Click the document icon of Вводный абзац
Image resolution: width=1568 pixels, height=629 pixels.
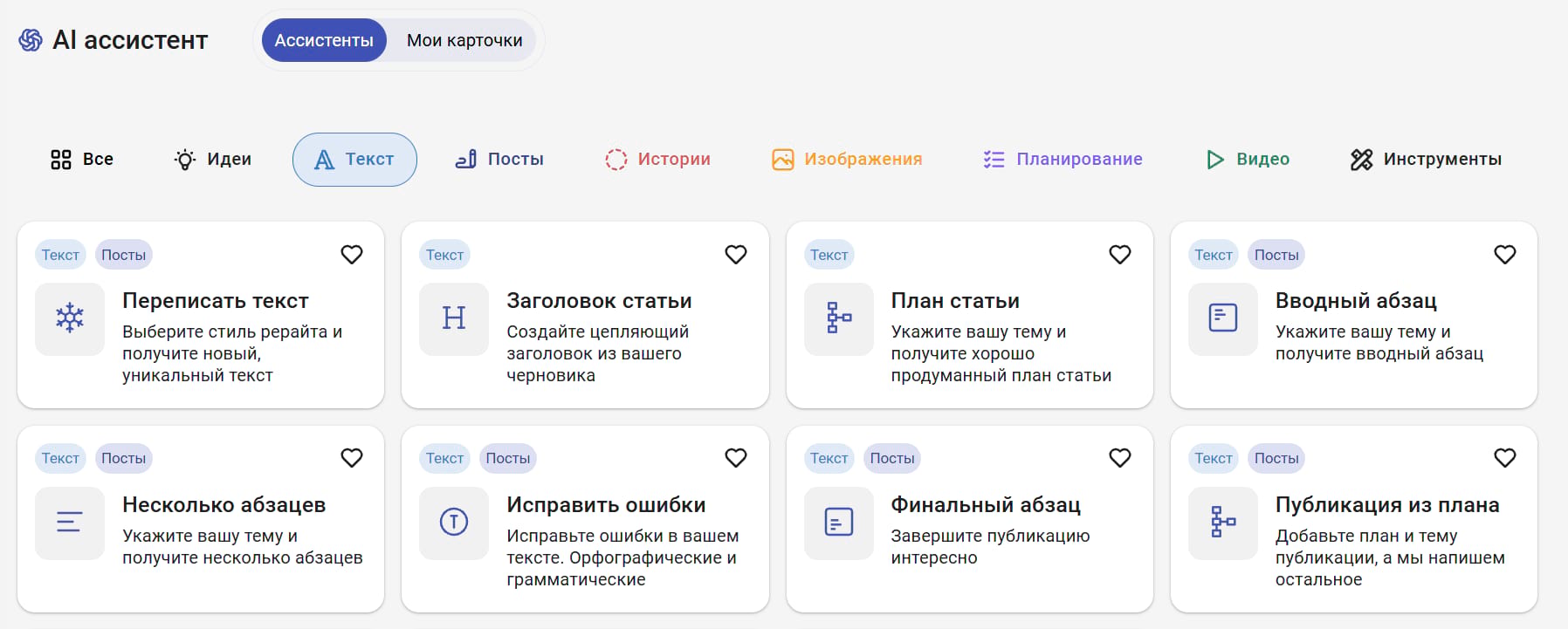(x=1223, y=318)
